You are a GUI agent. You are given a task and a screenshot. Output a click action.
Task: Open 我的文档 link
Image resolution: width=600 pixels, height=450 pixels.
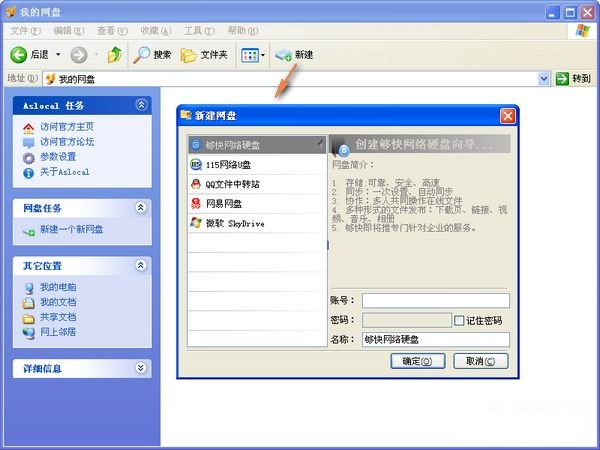click(x=58, y=302)
